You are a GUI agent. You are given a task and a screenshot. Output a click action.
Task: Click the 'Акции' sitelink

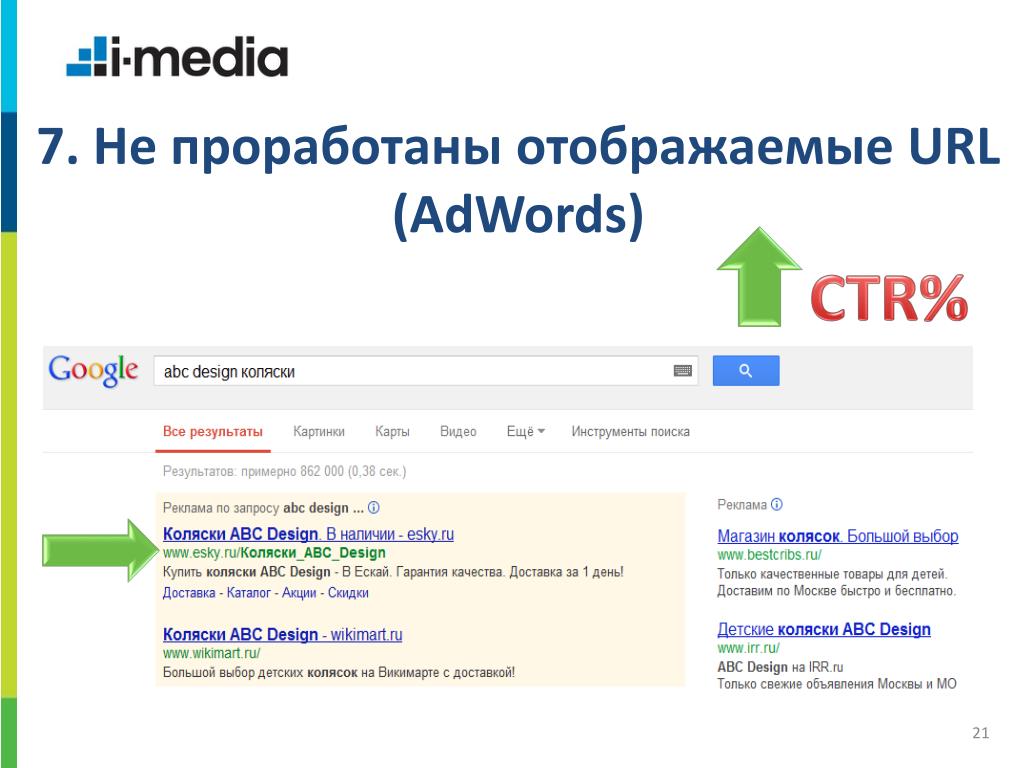tap(298, 593)
